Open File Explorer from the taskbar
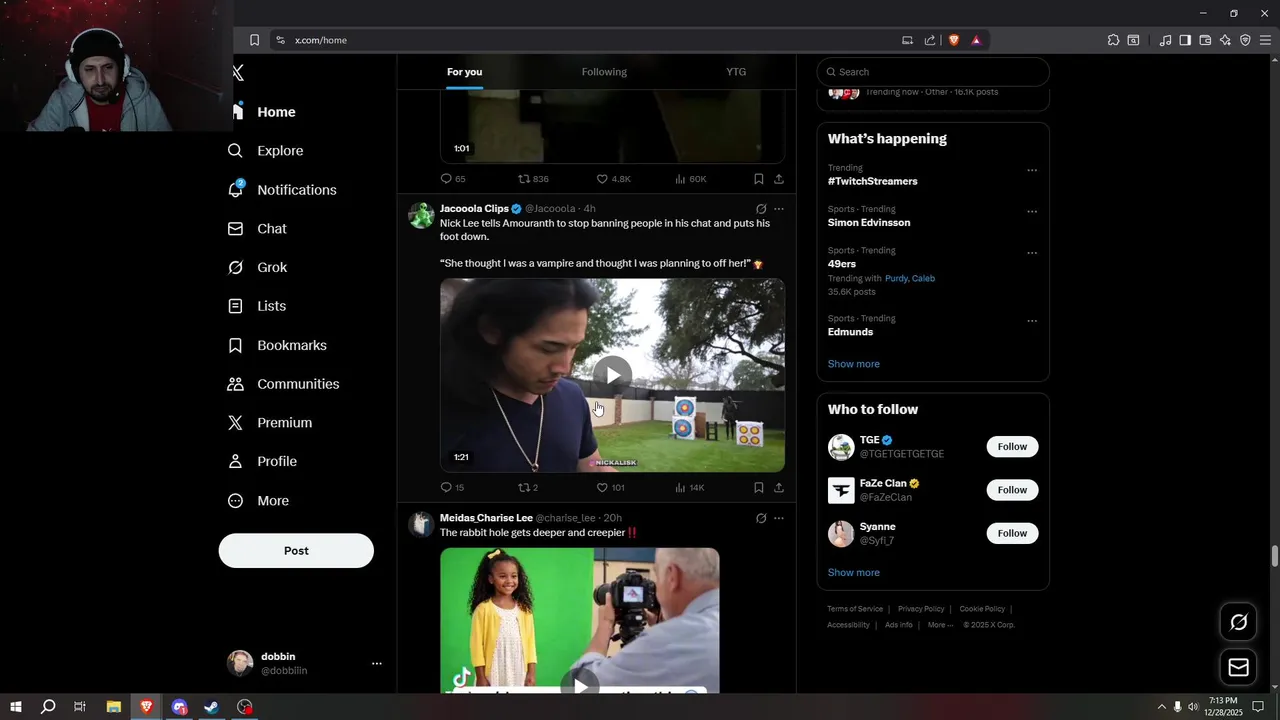This screenshot has width=1280, height=720. 113,707
